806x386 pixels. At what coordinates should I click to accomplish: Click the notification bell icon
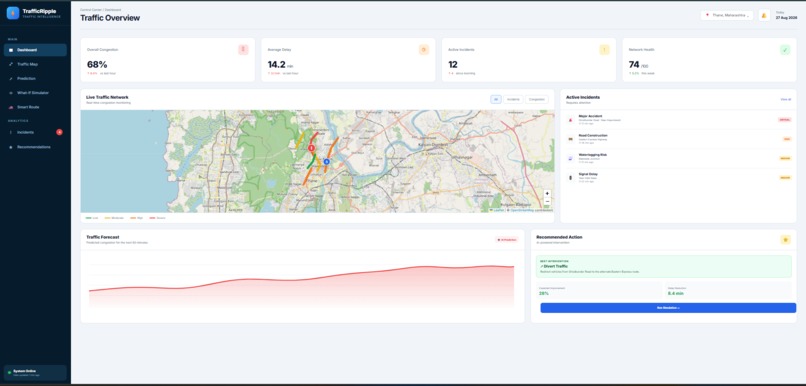point(764,15)
